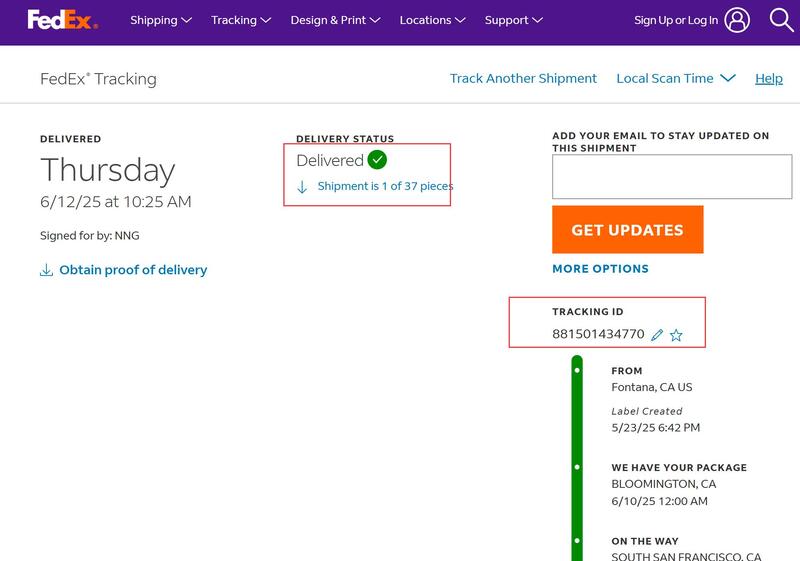This screenshot has height=561, width=800.
Task: Click the green Delivered checkmark icon
Action: coord(377,160)
